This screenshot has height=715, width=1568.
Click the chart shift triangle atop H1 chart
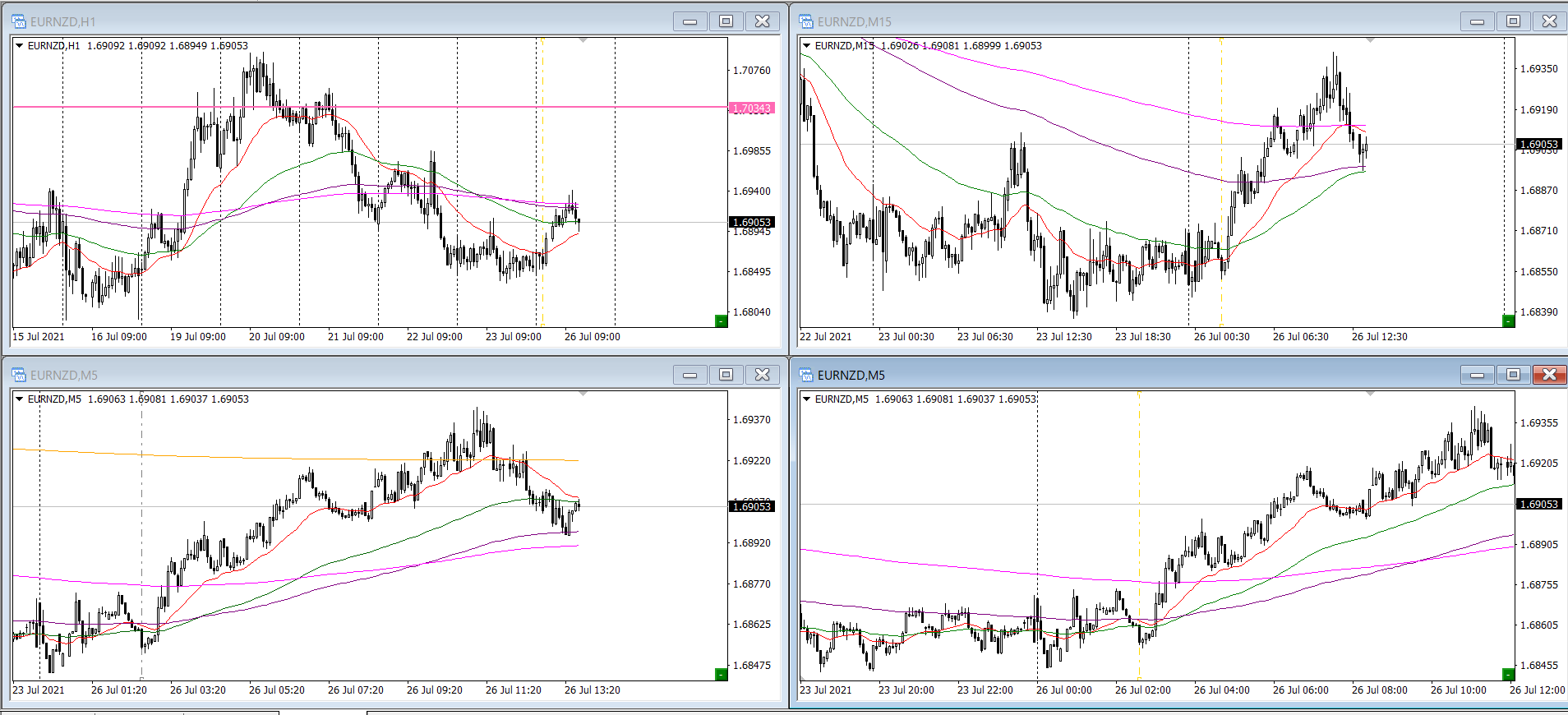583,40
